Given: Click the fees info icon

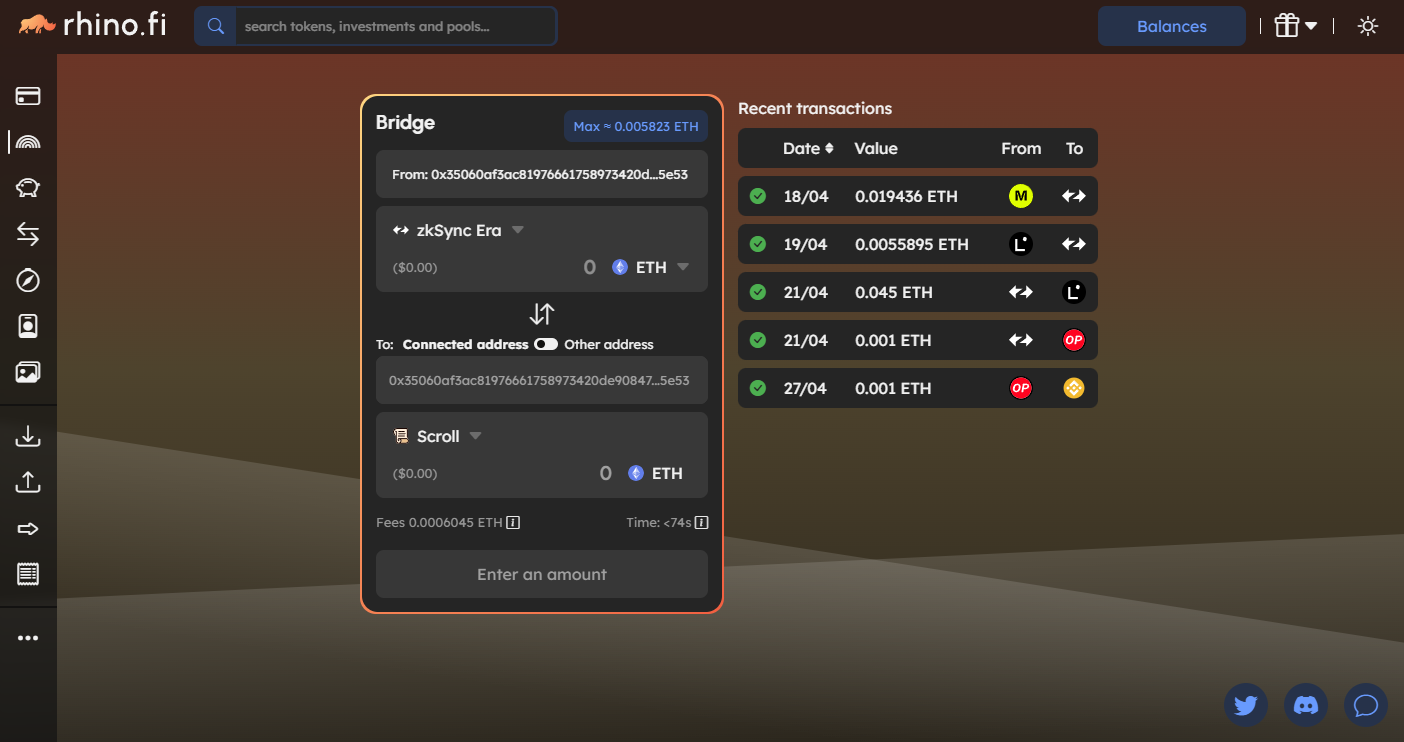Looking at the screenshot, I should tap(513, 522).
